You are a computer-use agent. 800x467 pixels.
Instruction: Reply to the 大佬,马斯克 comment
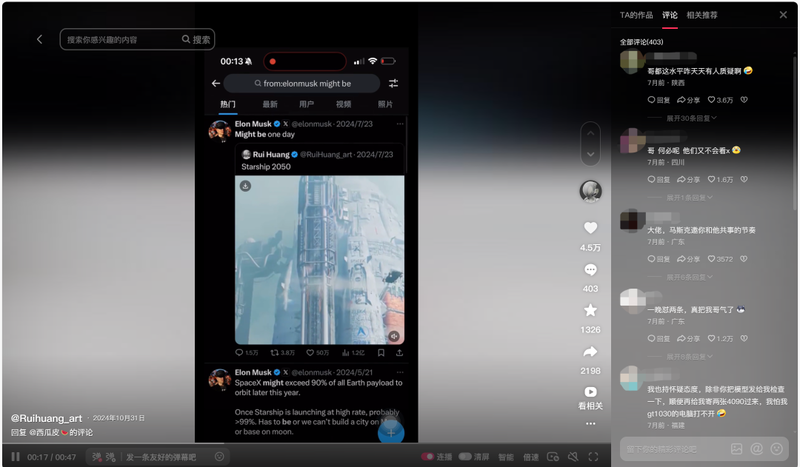coord(659,259)
